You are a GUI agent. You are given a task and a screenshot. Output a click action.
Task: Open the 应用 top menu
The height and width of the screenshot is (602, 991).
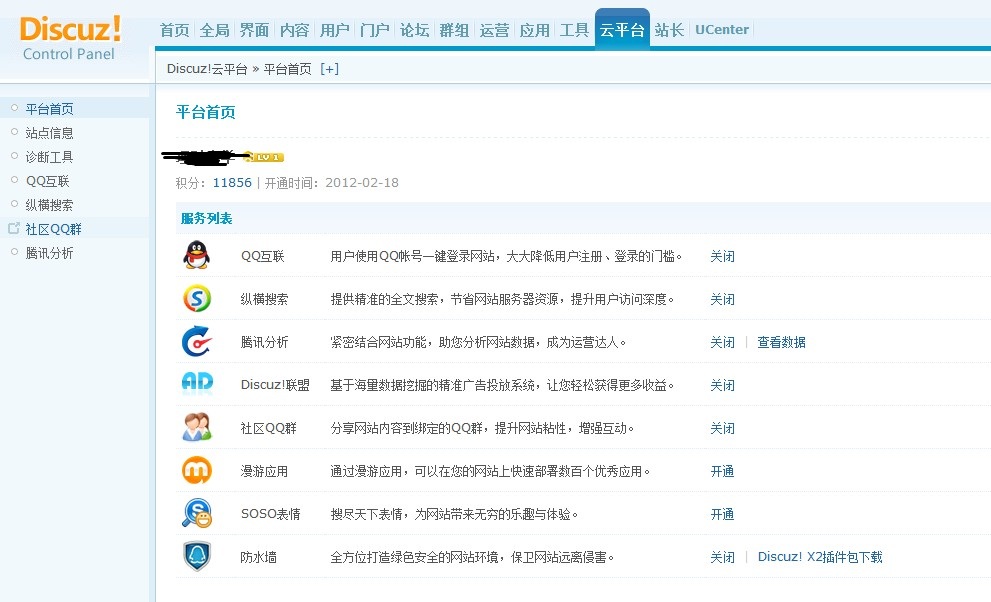tap(535, 30)
